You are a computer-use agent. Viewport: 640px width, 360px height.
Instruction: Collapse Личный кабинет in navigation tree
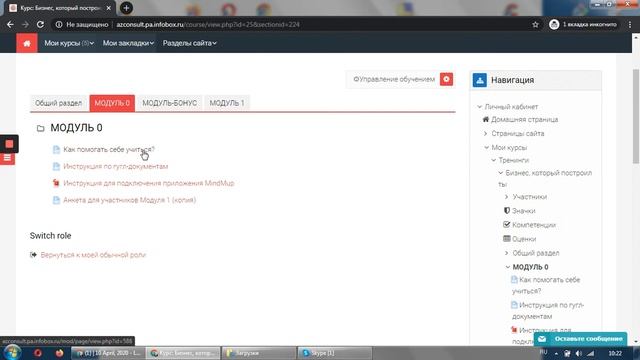[x=480, y=107]
